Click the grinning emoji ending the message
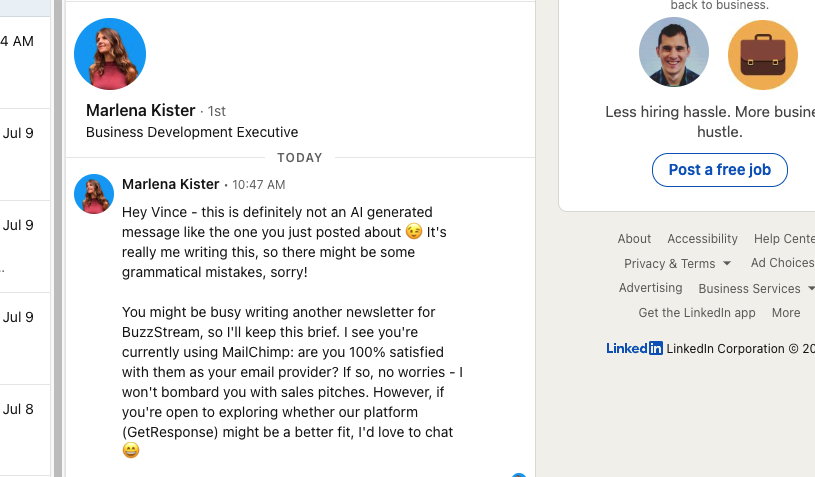The width and height of the screenshot is (815, 477). pyautogui.click(x=131, y=452)
